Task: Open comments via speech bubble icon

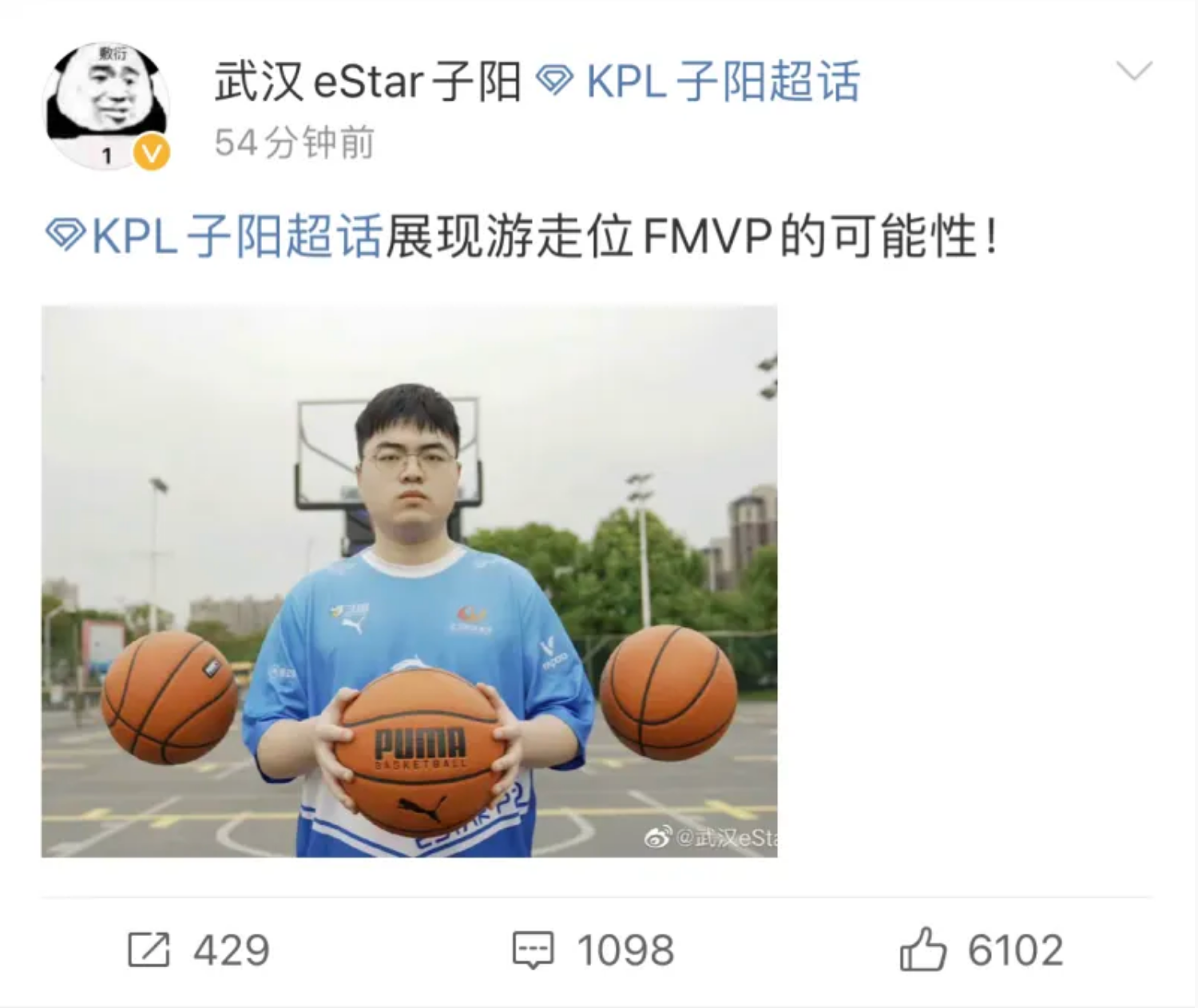Action: (x=533, y=950)
